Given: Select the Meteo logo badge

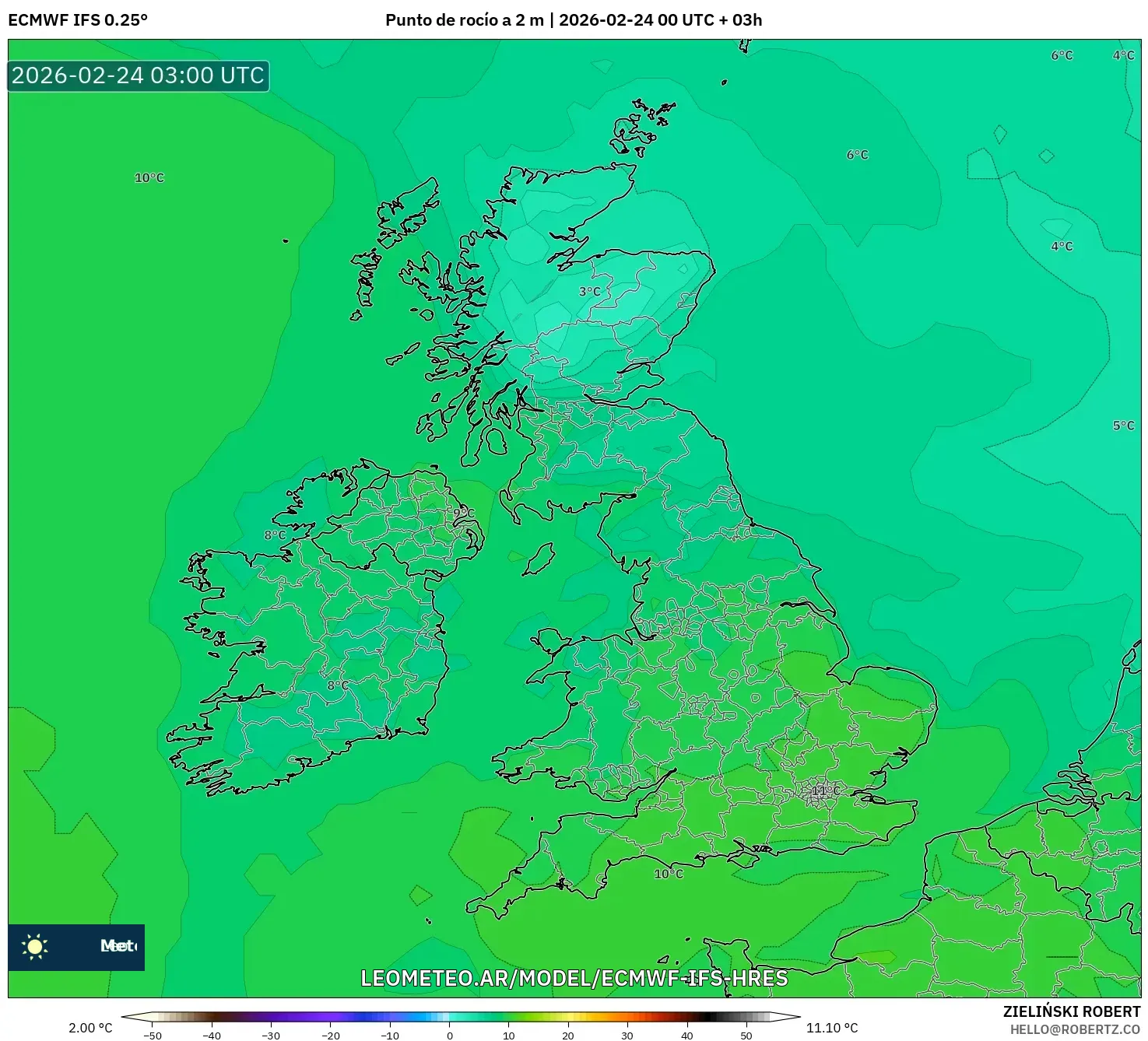Looking at the screenshot, I should [x=77, y=947].
